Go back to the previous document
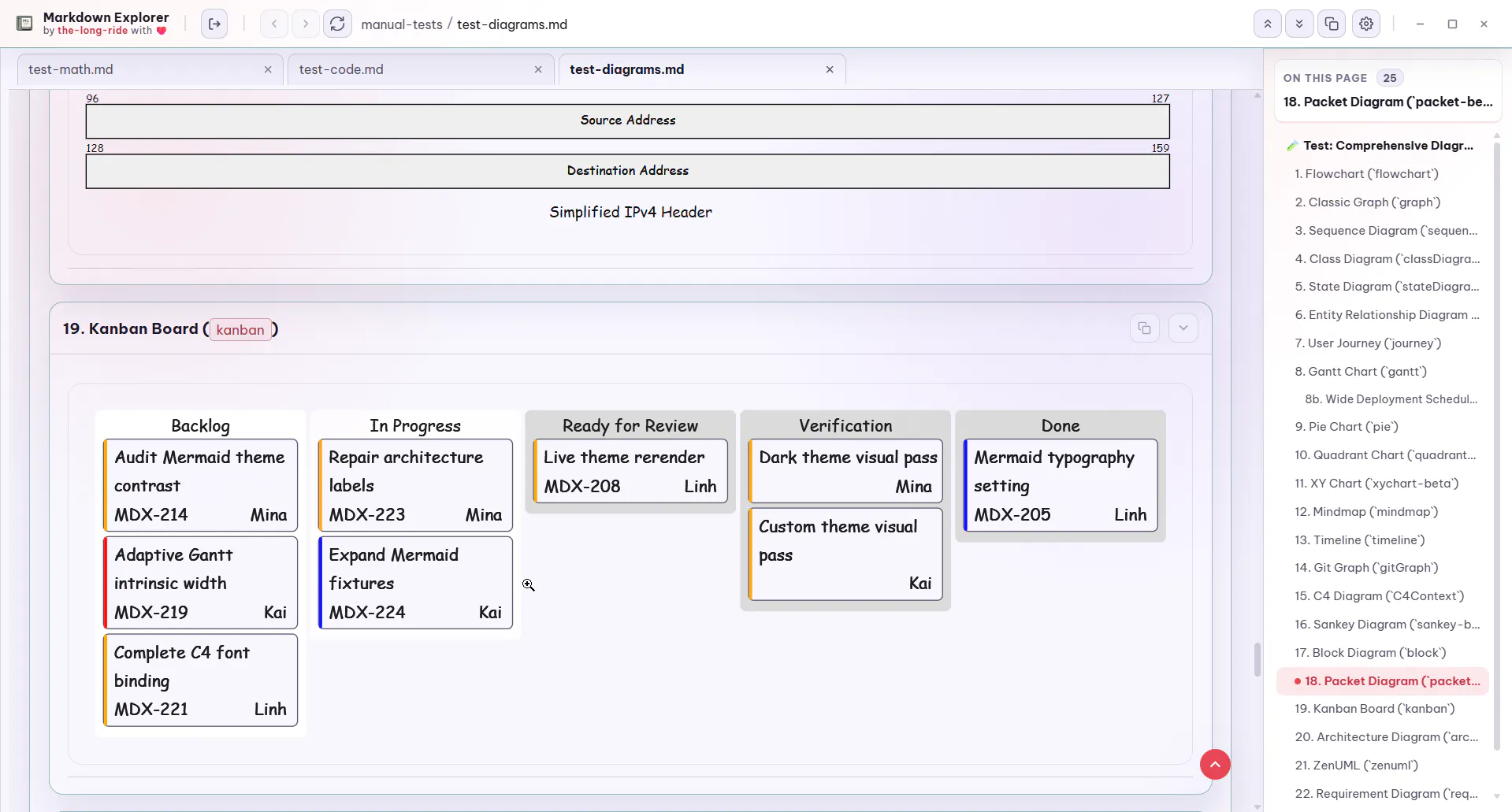This screenshot has height=812, width=1512. click(x=274, y=24)
